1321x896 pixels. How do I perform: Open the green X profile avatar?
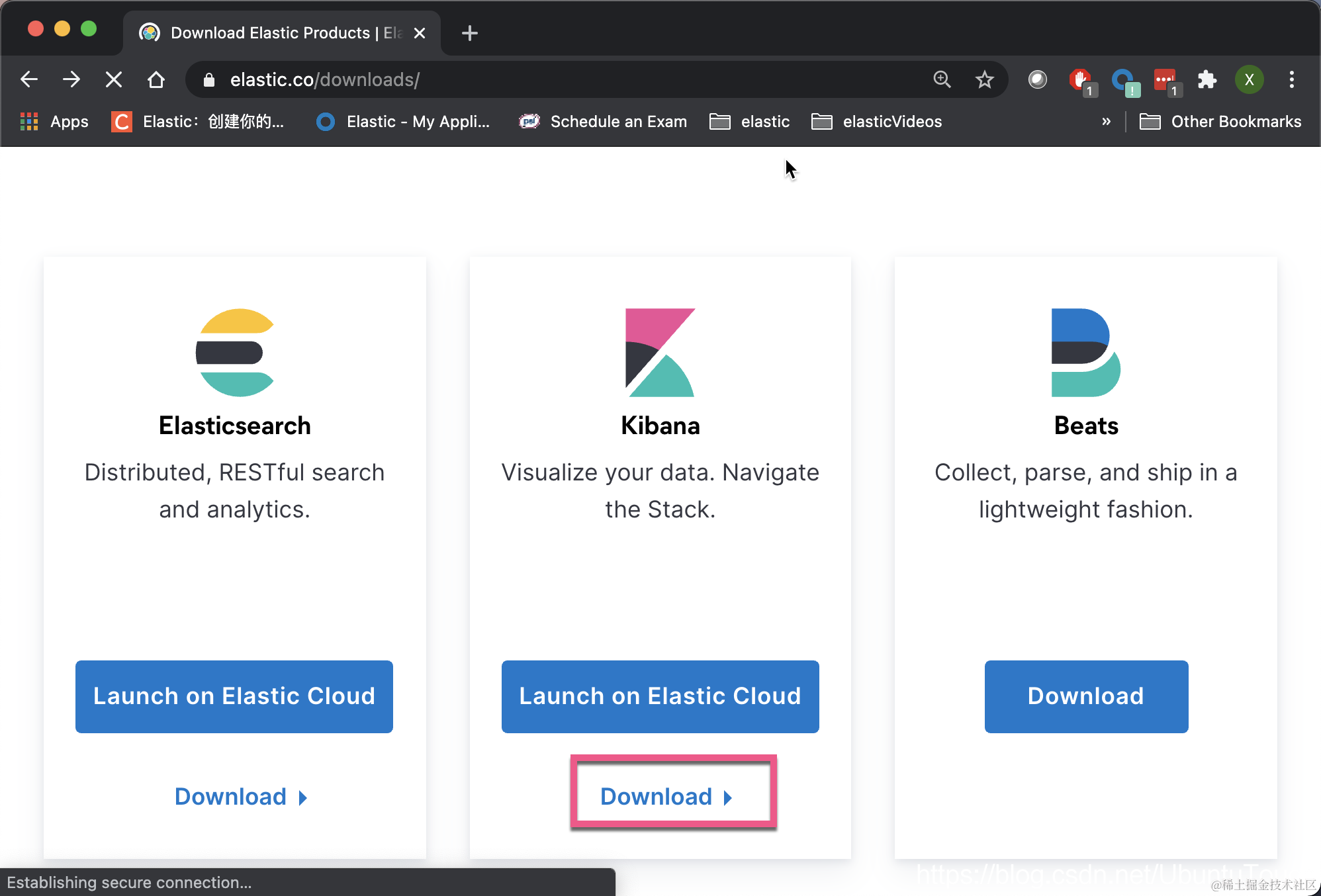1249,80
